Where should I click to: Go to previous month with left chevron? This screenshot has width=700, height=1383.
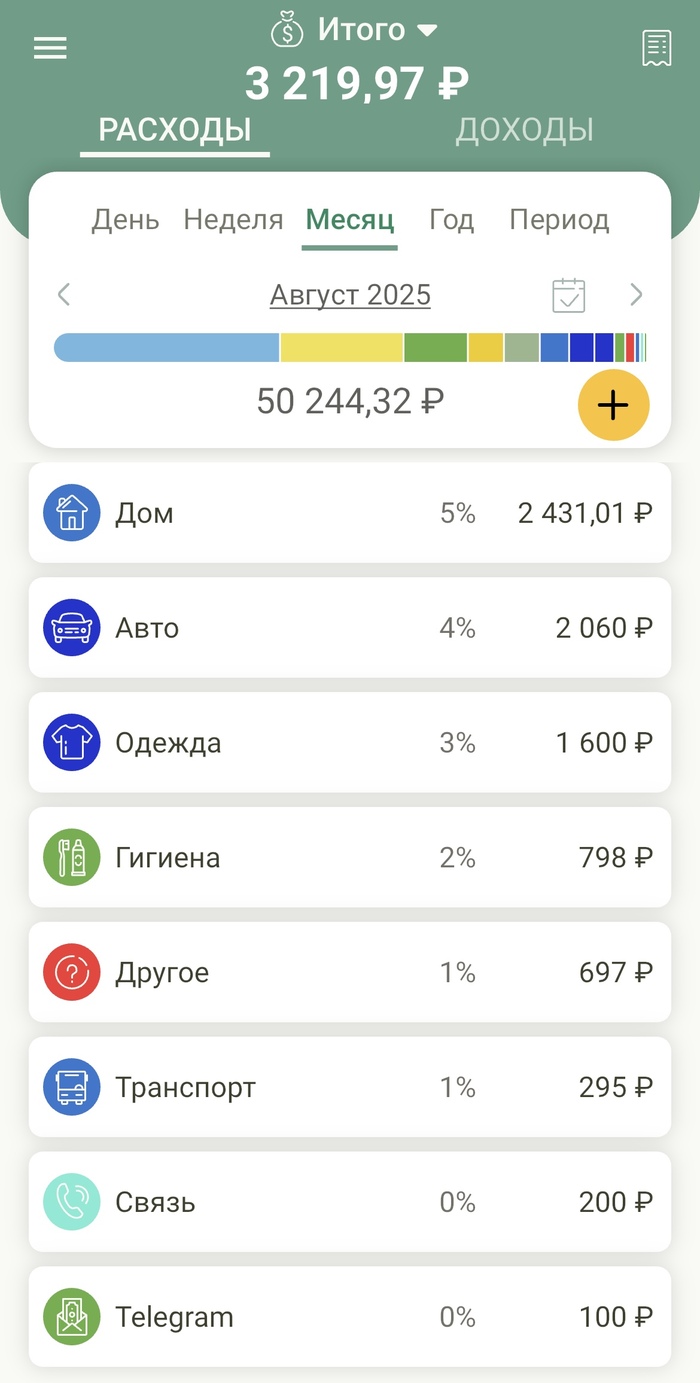click(64, 295)
